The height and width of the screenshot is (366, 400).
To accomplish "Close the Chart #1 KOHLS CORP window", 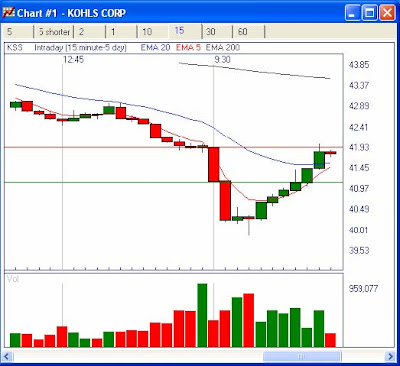I will point(387,13).
